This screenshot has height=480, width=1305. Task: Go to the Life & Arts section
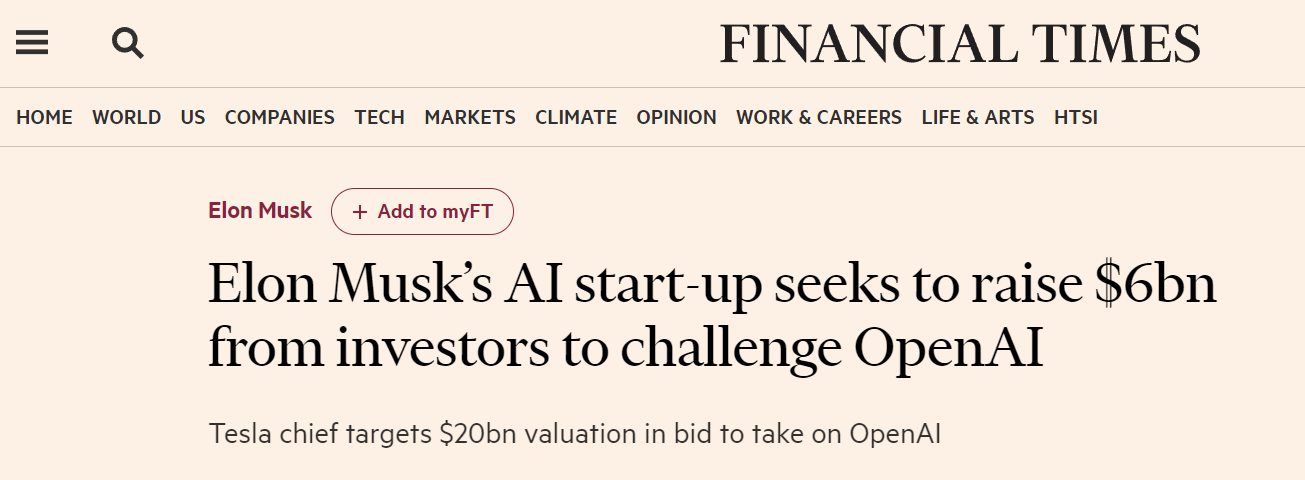(x=977, y=117)
